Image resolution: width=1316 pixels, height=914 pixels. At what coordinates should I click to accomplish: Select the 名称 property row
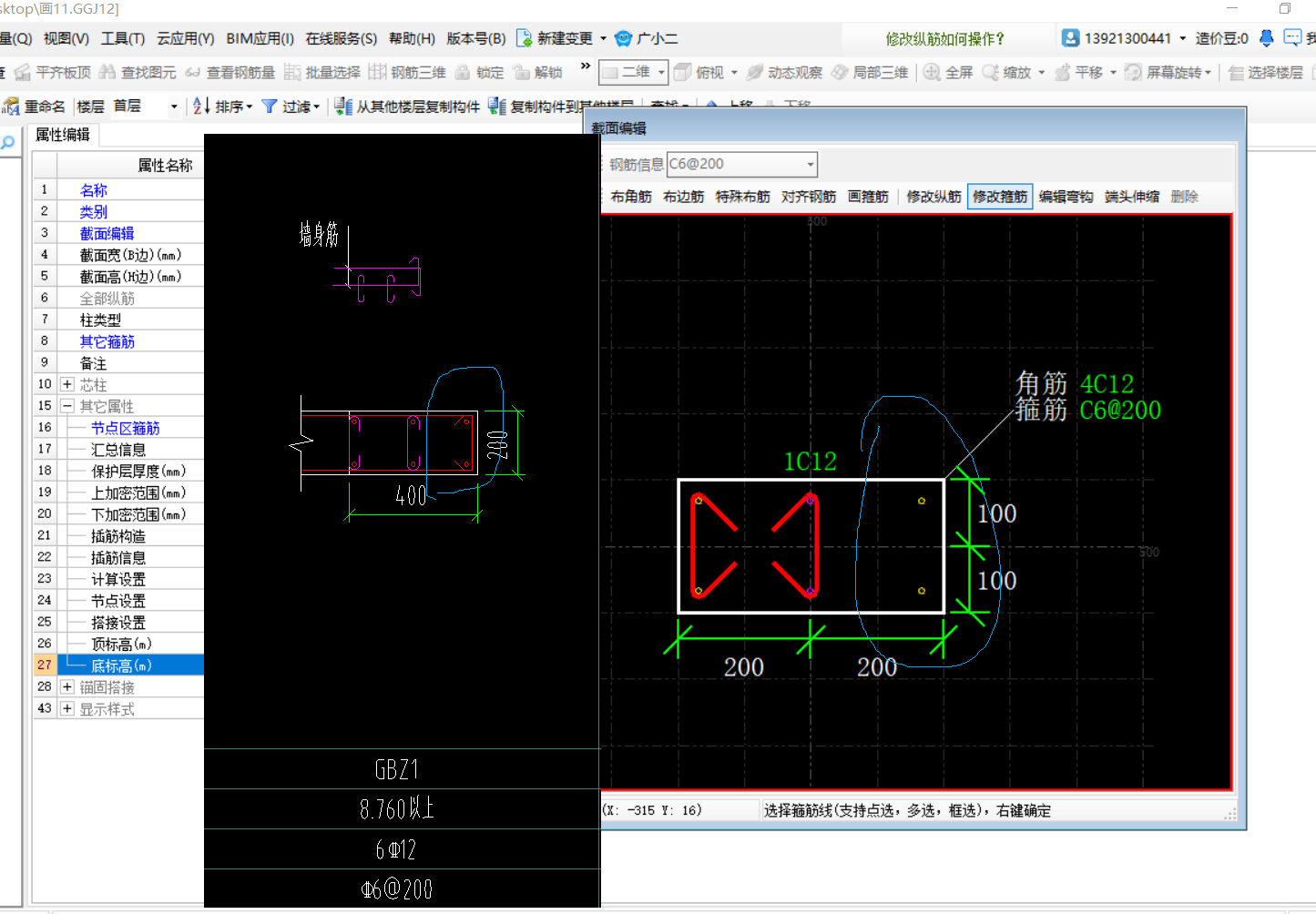118,190
